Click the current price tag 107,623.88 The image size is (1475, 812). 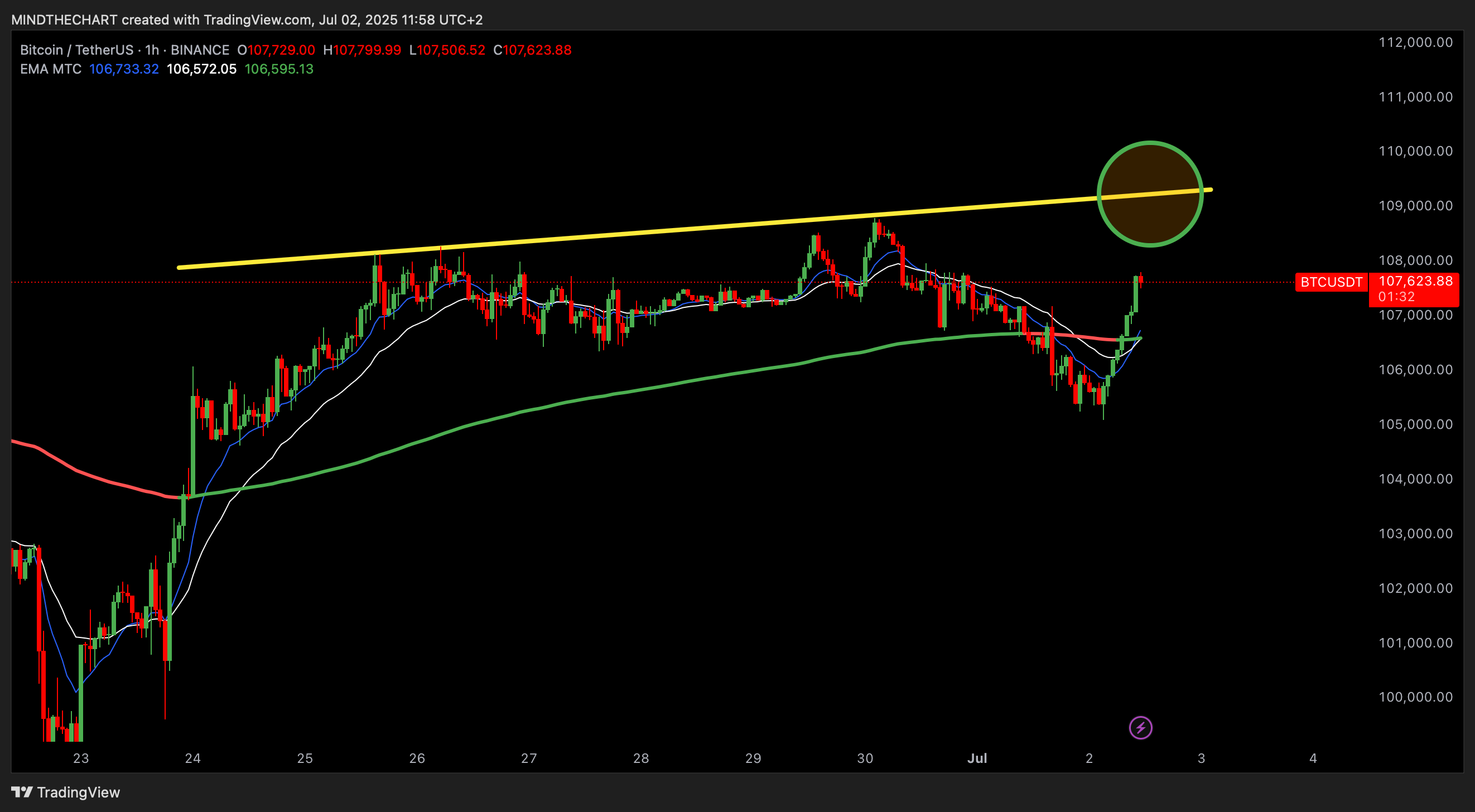(x=1415, y=281)
